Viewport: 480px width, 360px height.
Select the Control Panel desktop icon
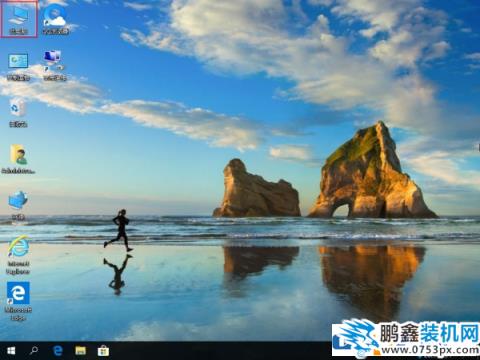click(18, 67)
